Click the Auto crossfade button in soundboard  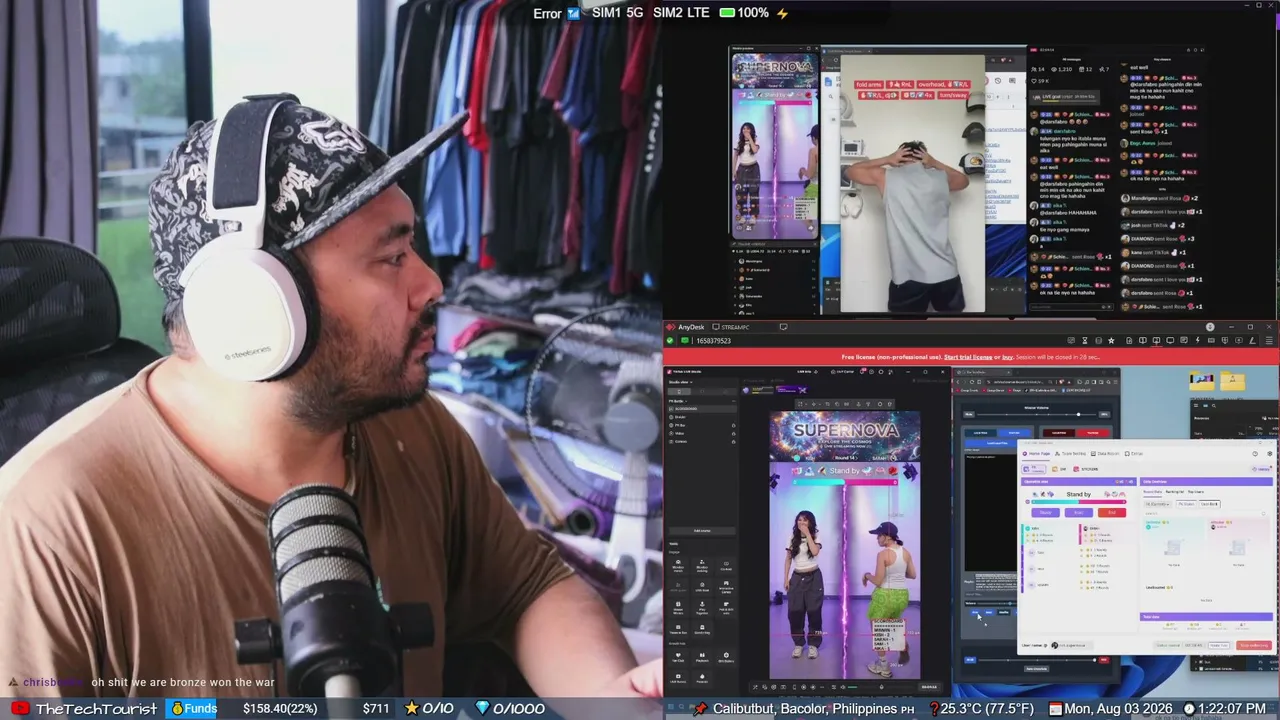[1036, 668]
